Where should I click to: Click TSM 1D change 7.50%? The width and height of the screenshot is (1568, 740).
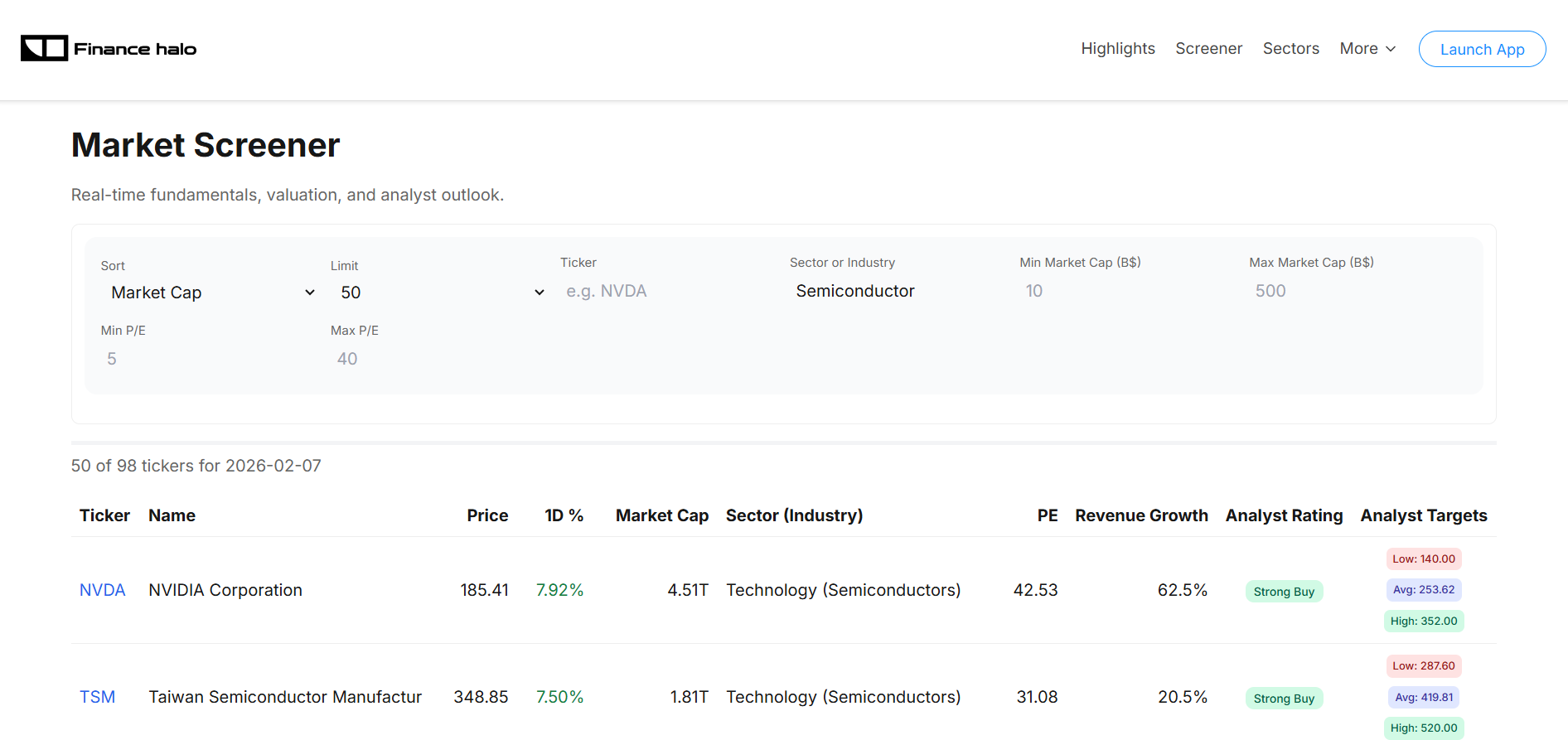(559, 697)
